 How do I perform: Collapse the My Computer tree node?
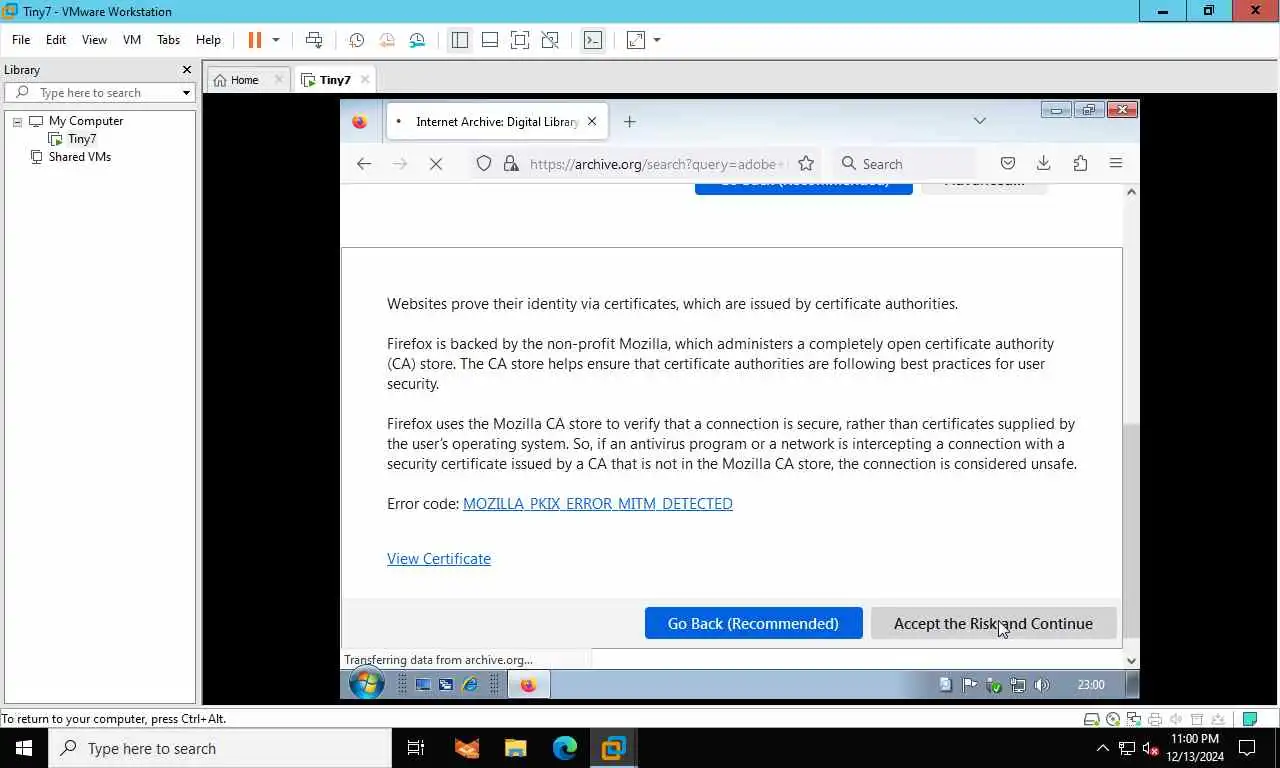[x=17, y=121]
